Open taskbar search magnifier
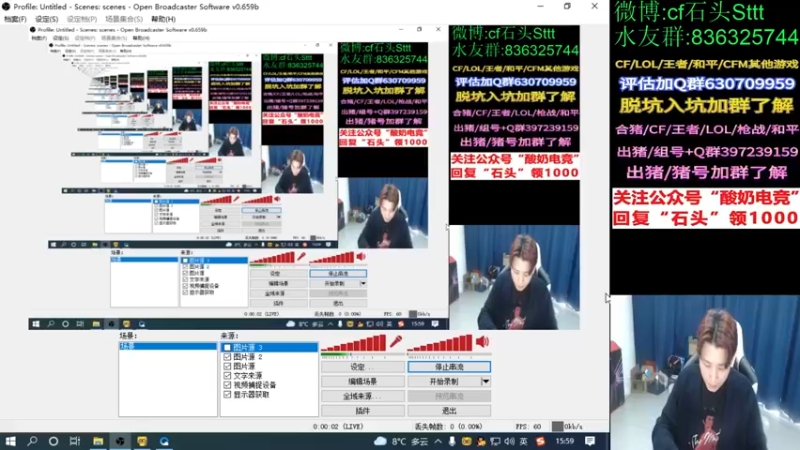 tap(32, 441)
